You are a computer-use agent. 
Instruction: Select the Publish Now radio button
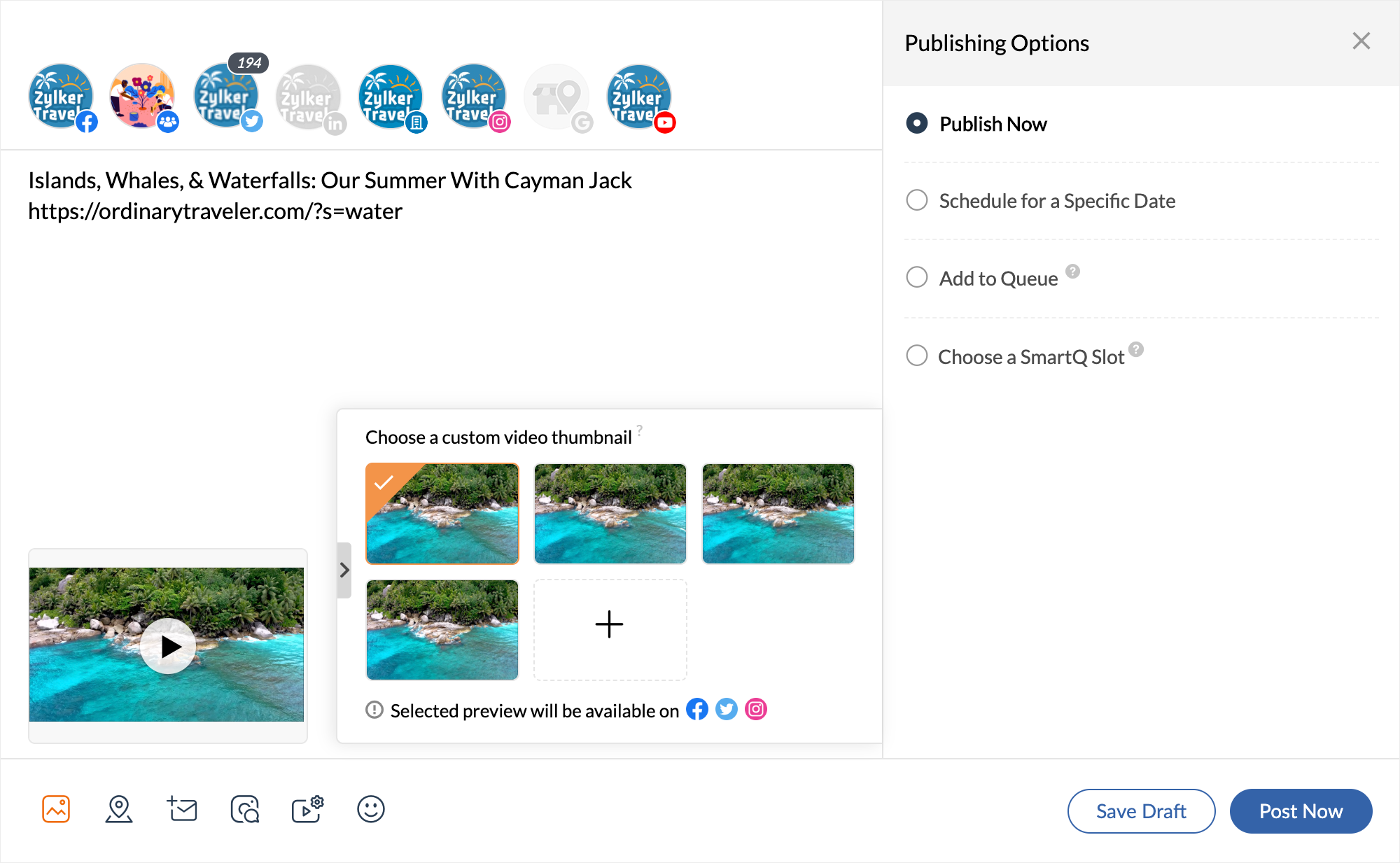click(x=915, y=123)
